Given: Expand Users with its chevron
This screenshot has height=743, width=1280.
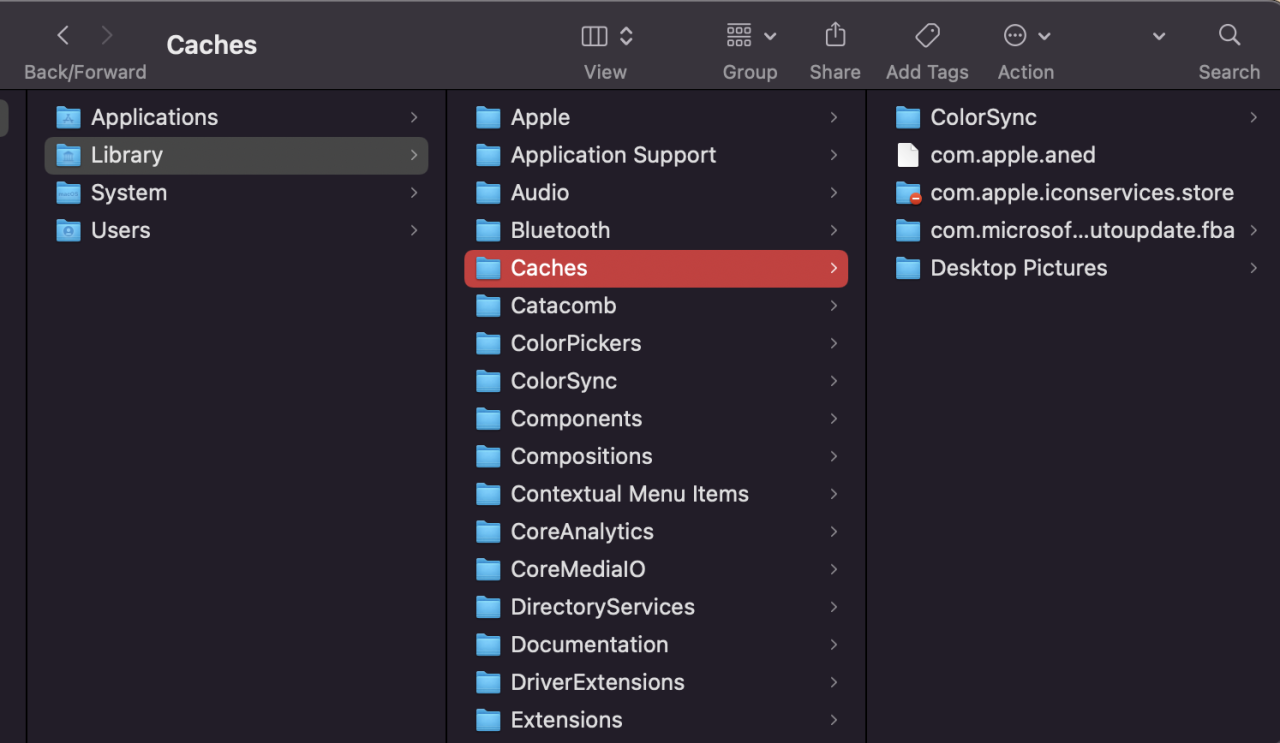Looking at the screenshot, I should click(x=414, y=230).
